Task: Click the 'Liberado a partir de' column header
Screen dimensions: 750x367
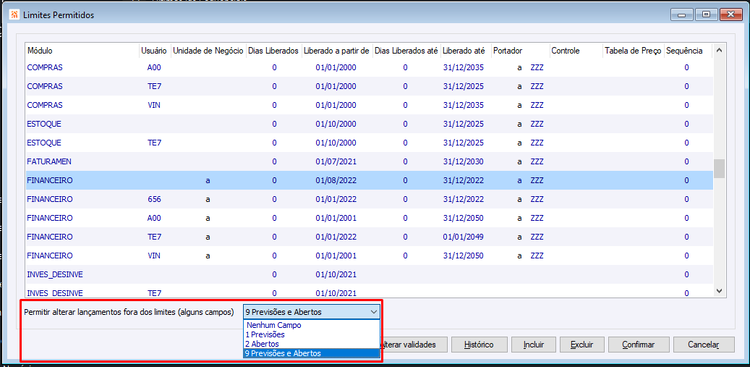Action: pyautogui.click(x=336, y=51)
